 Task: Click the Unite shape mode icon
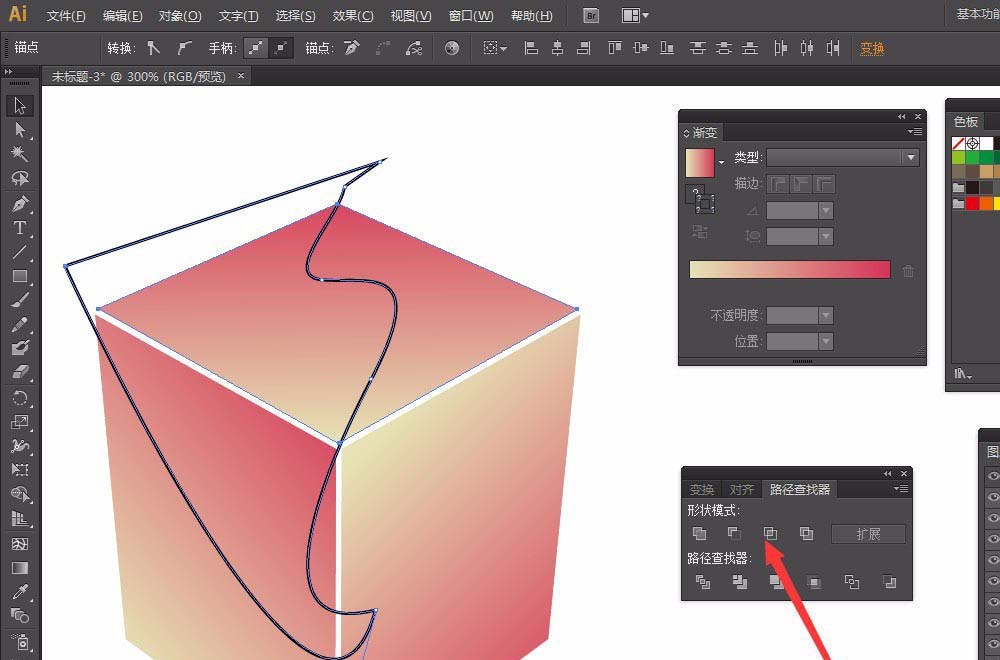click(x=700, y=534)
